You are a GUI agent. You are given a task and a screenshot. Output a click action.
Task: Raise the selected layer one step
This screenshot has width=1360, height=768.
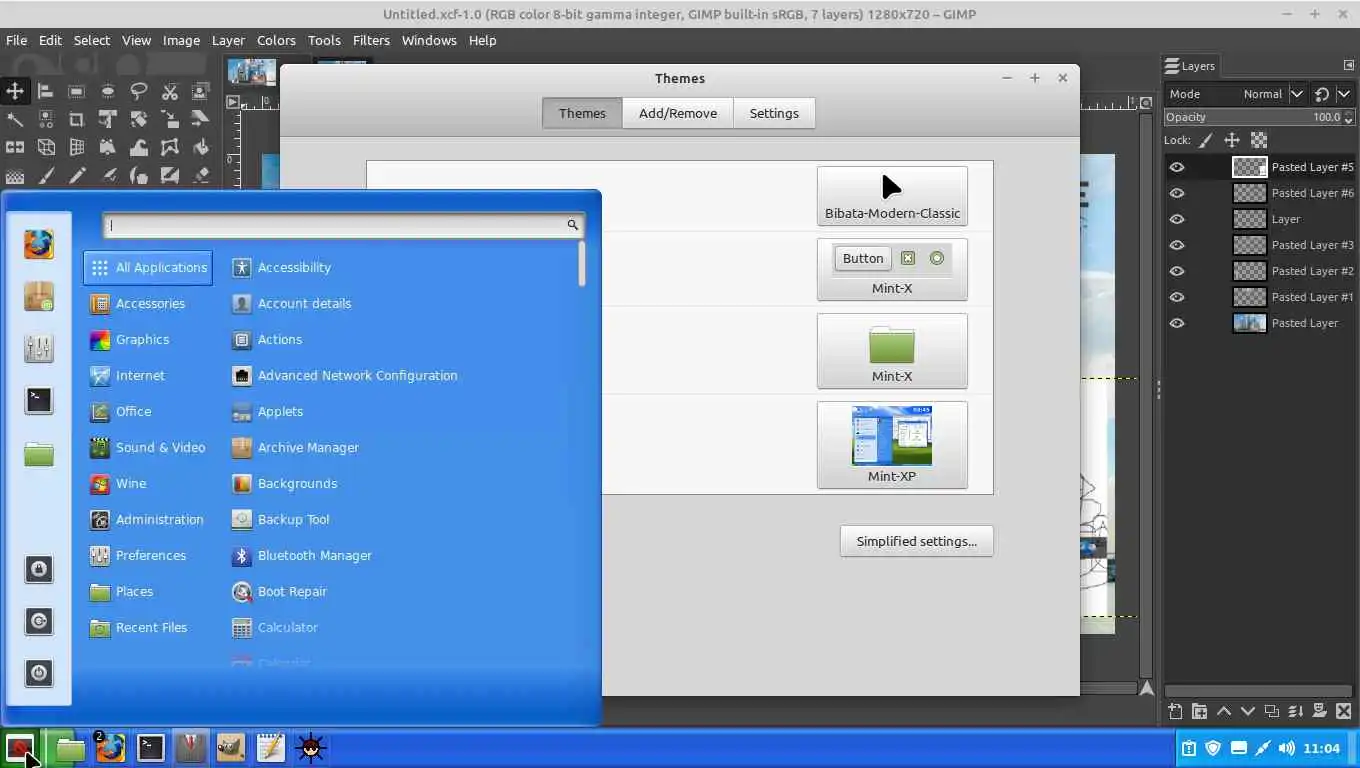(1223, 711)
